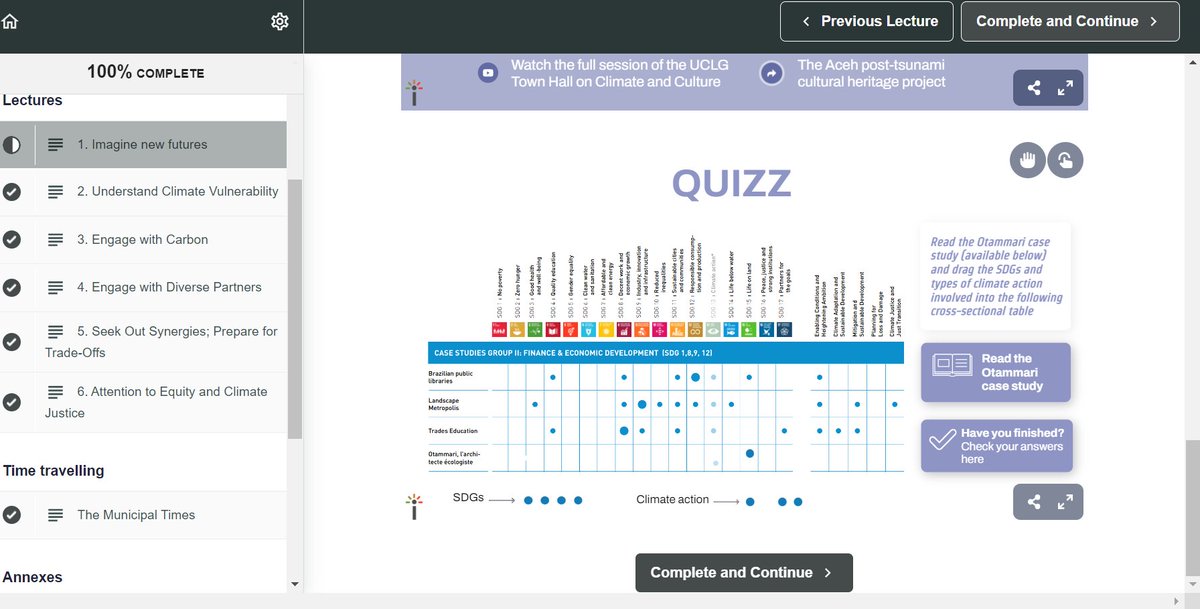Open lecture 2. Understand Climate Vulnerability

[143, 192]
